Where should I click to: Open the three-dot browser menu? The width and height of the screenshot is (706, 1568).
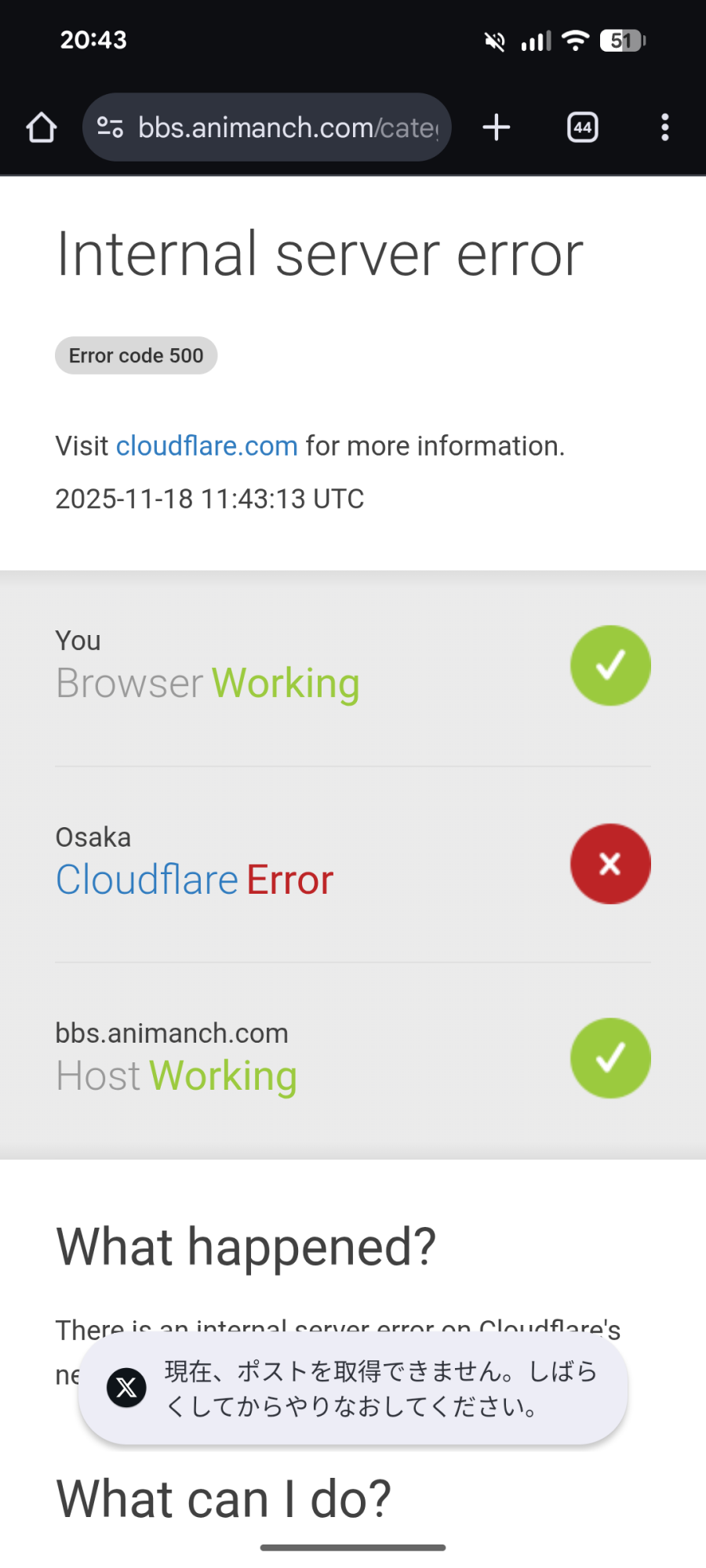(x=664, y=128)
